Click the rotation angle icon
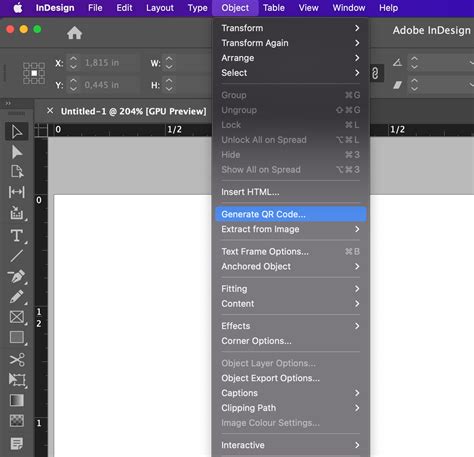Screen dimensions: 474x457 point(397,62)
